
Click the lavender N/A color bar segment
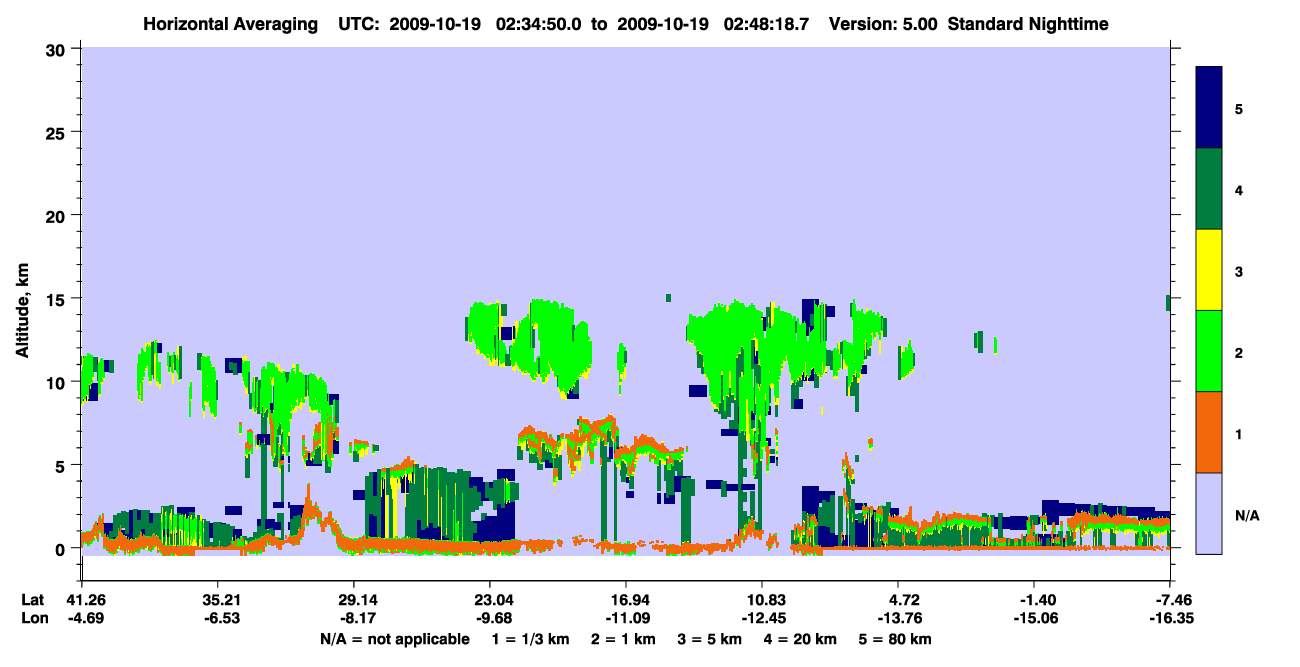click(1209, 513)
